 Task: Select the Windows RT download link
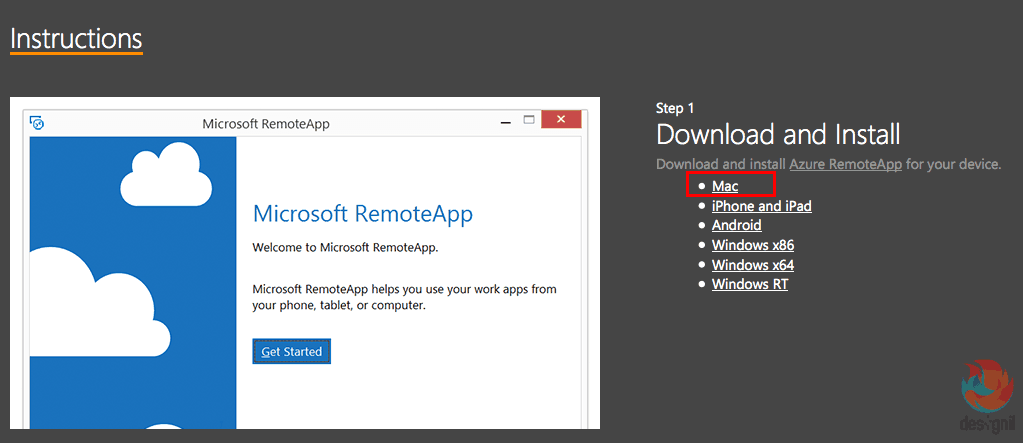pos(750,284)
